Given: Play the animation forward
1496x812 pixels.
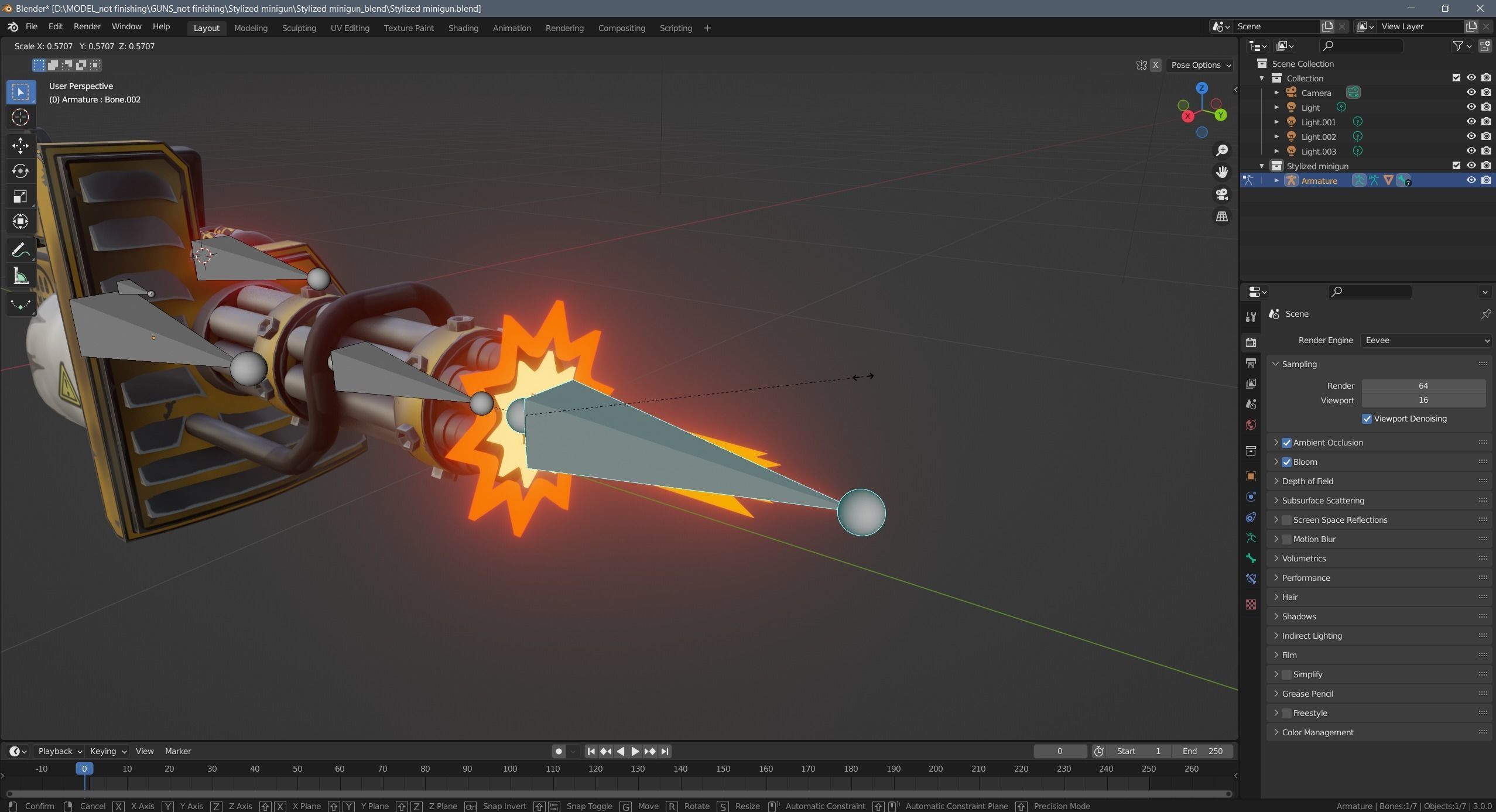Looking at the screenshot, I should tap(635, 751).
